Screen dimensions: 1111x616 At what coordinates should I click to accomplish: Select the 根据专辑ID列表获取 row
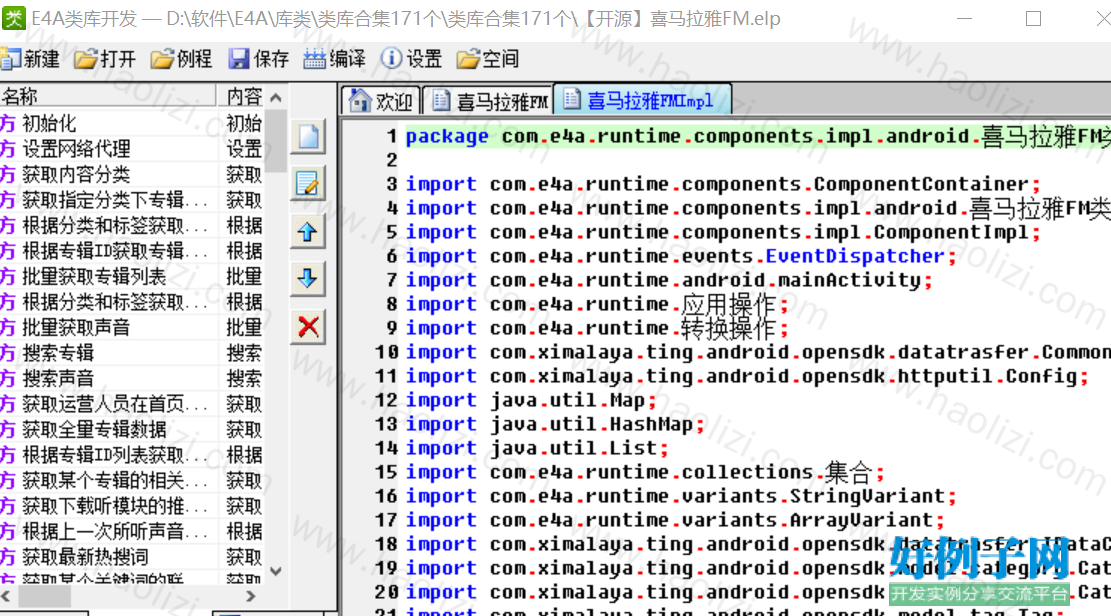(132, 455)
